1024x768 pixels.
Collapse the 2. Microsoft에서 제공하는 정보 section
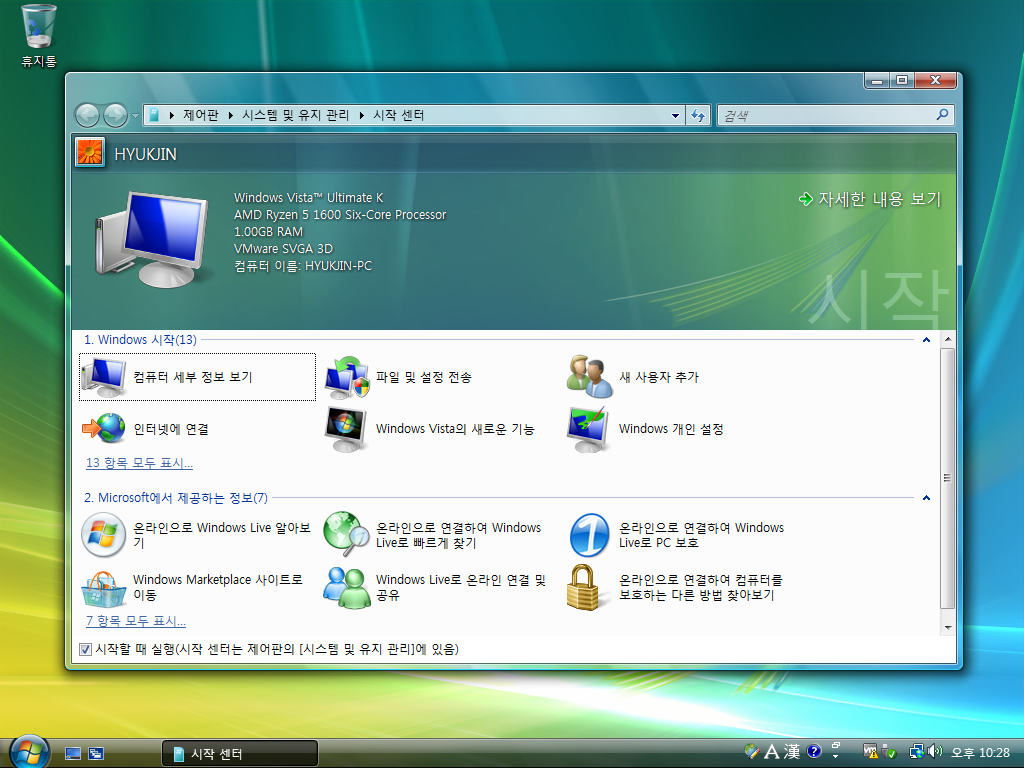click(926, 498)
